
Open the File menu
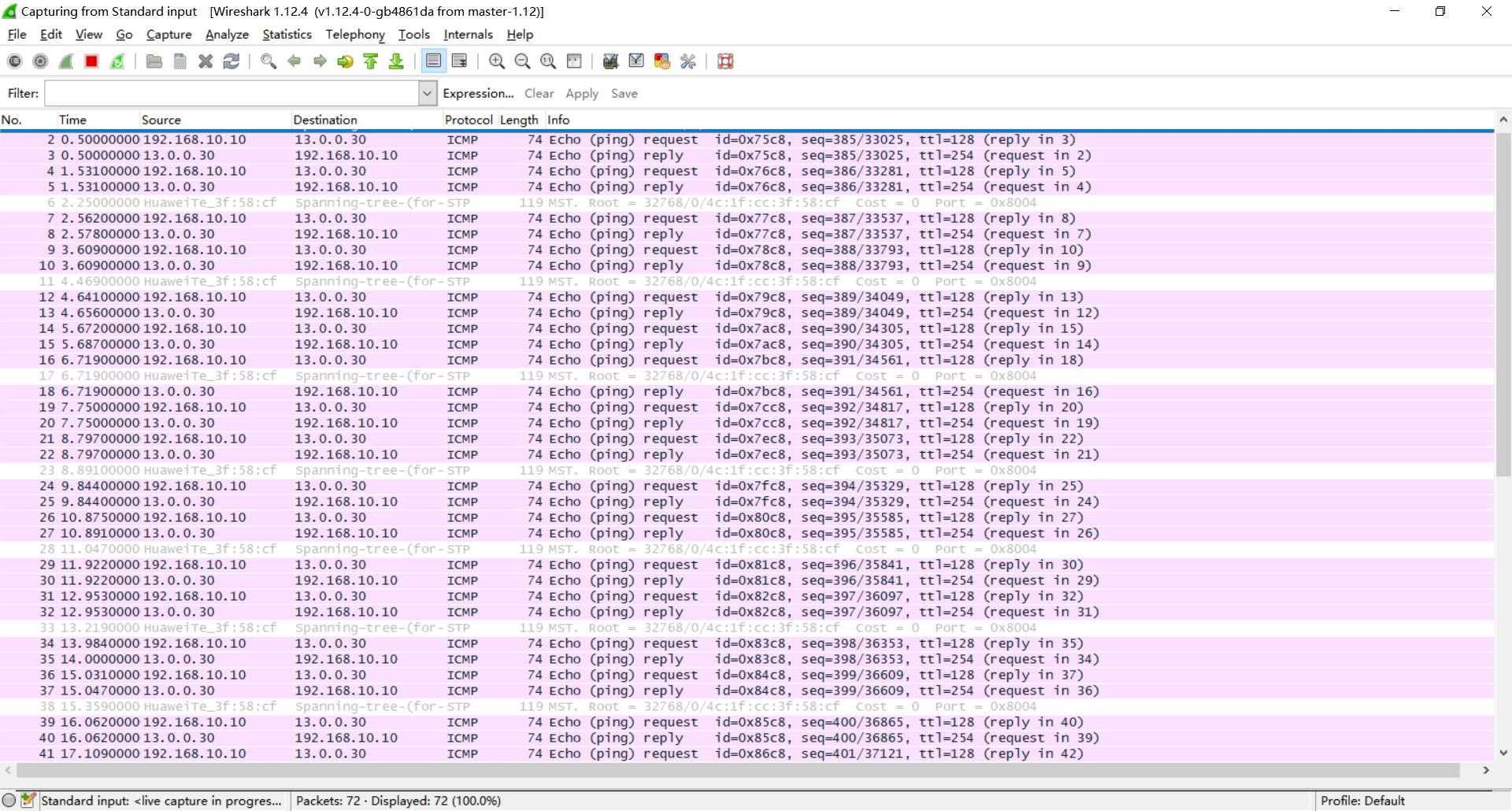pos(17,35)
